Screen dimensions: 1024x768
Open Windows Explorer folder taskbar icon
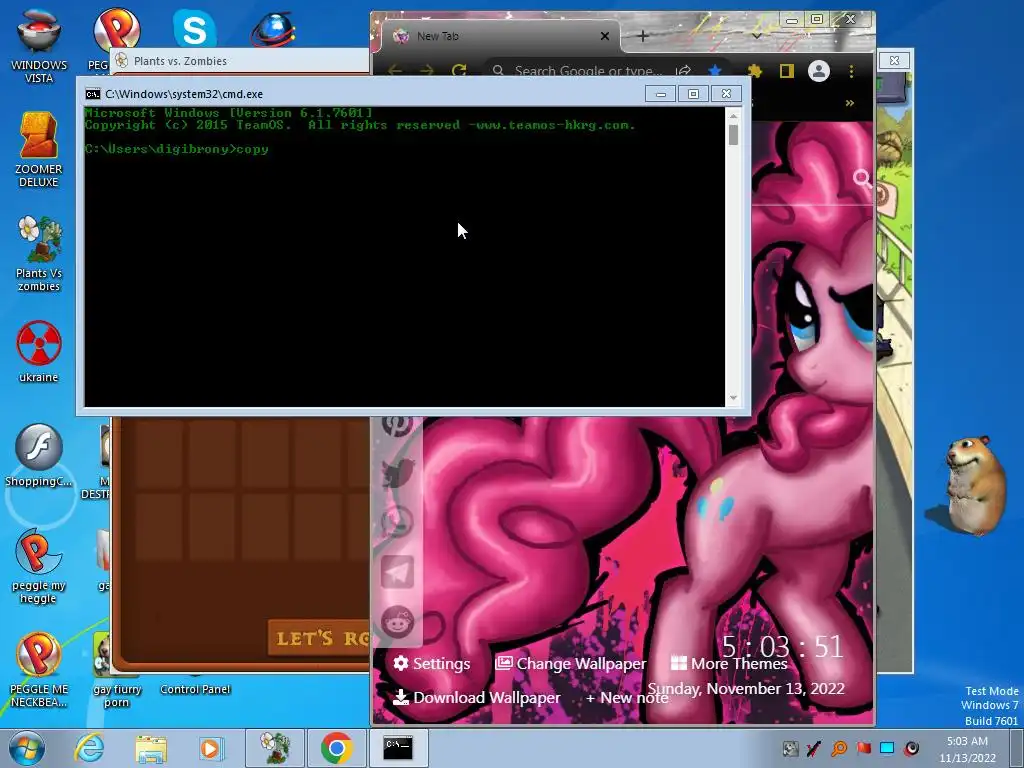151,749
